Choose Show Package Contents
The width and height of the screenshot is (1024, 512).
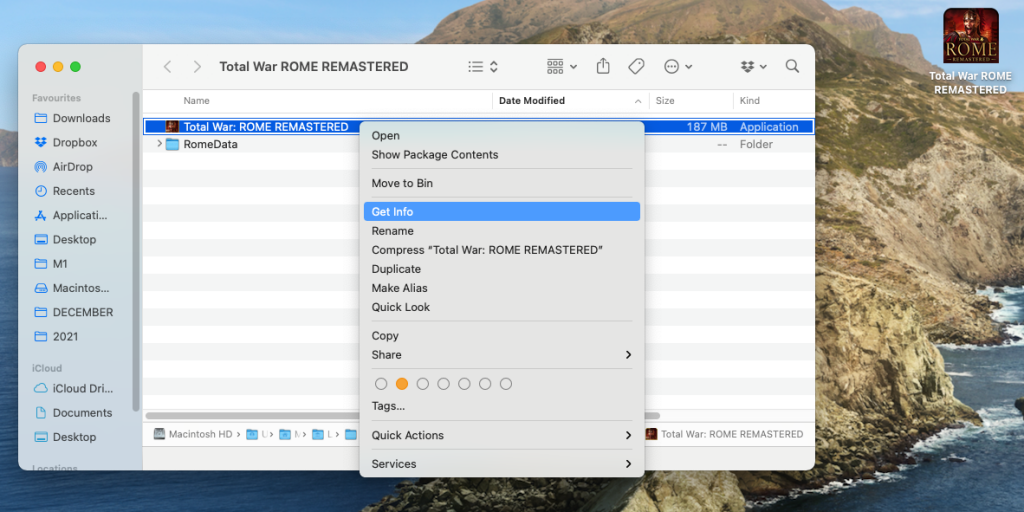coord(502,155)
